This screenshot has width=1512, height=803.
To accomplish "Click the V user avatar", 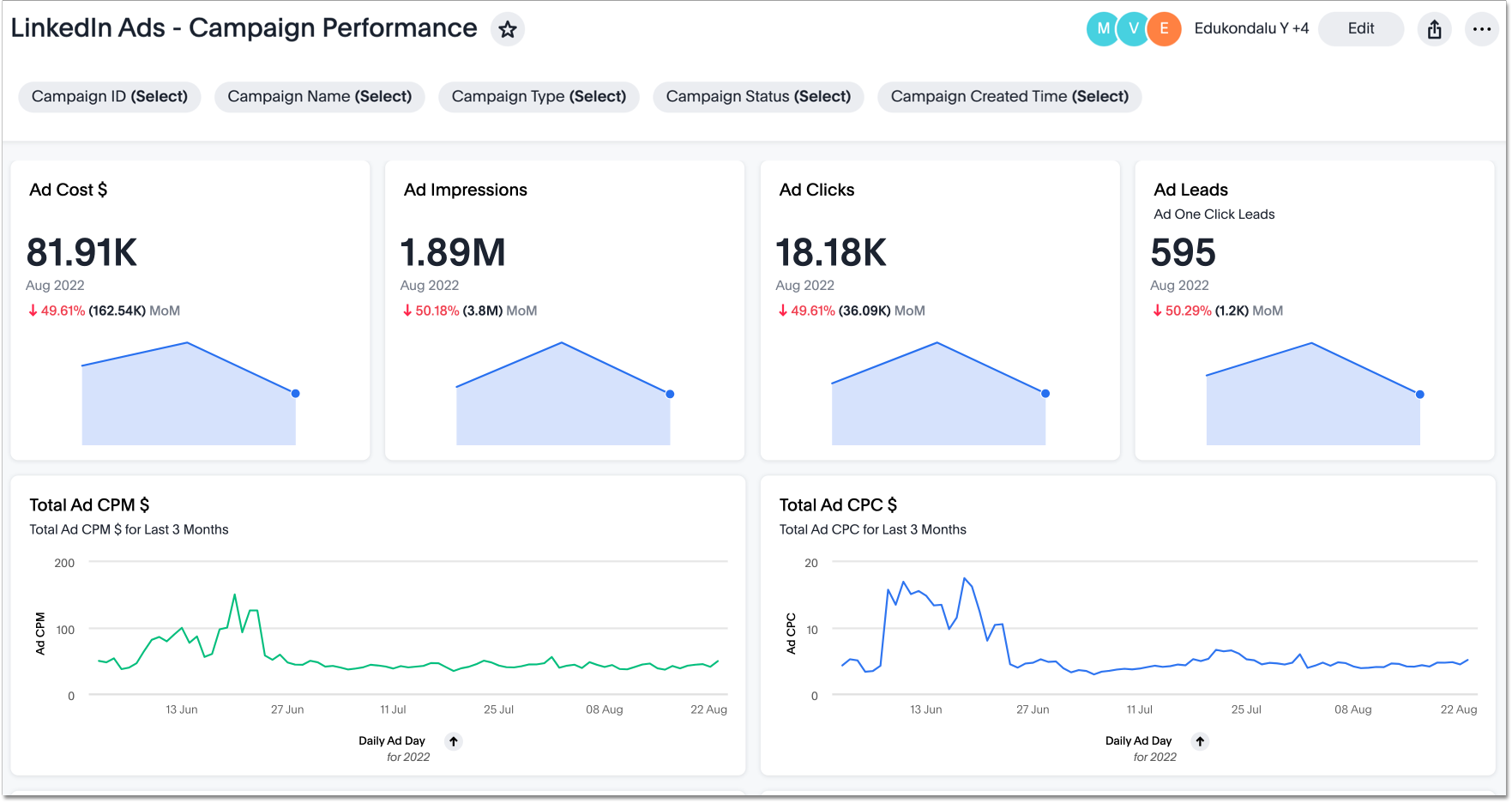I will click(x=1133, y=29).
